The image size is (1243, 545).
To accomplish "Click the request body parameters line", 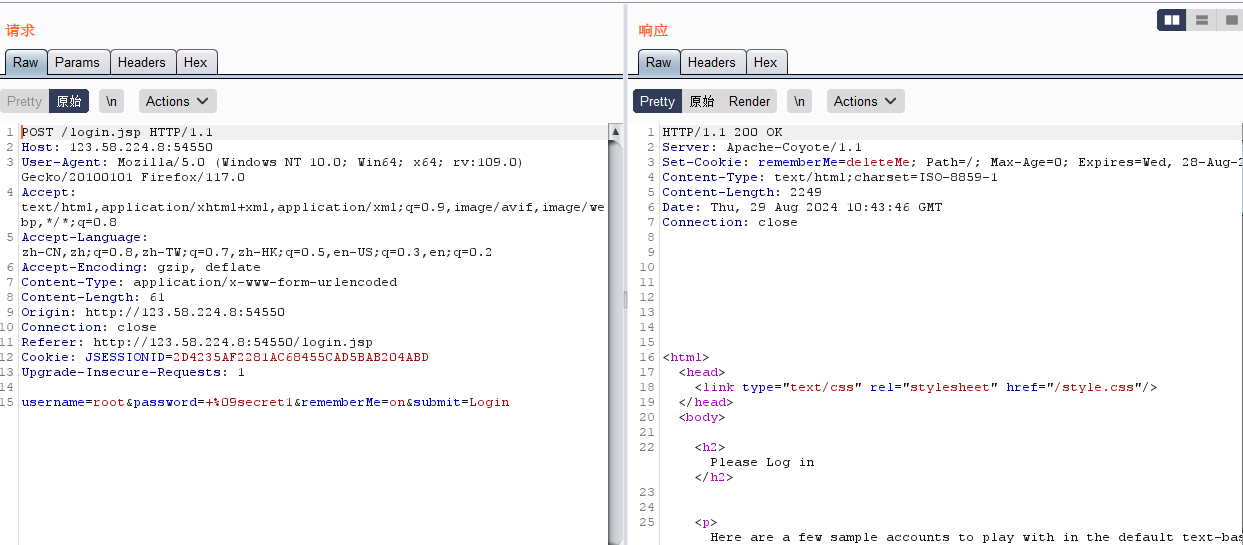I will [x=265, y=402].
